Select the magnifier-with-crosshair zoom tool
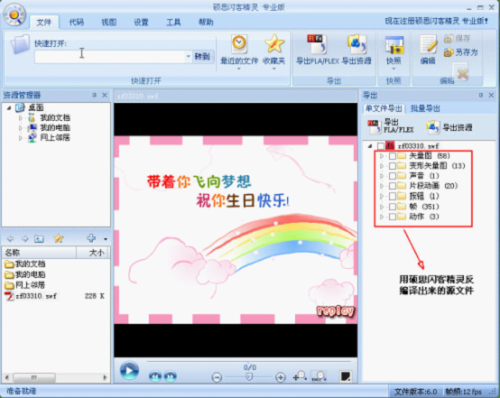 click(300, 376)
